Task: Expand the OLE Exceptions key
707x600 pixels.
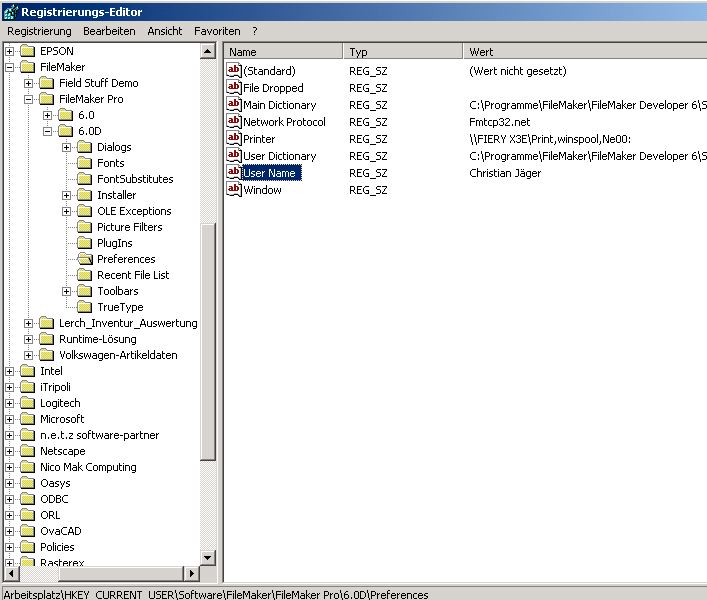Action: tap(66, 211)
